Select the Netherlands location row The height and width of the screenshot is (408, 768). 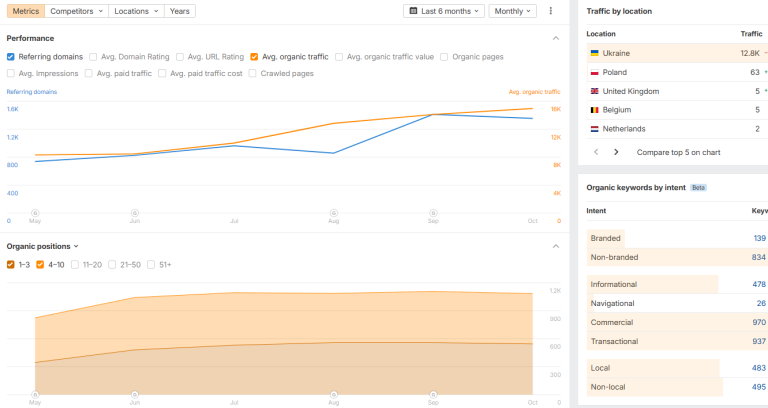[x=677, y=129]
